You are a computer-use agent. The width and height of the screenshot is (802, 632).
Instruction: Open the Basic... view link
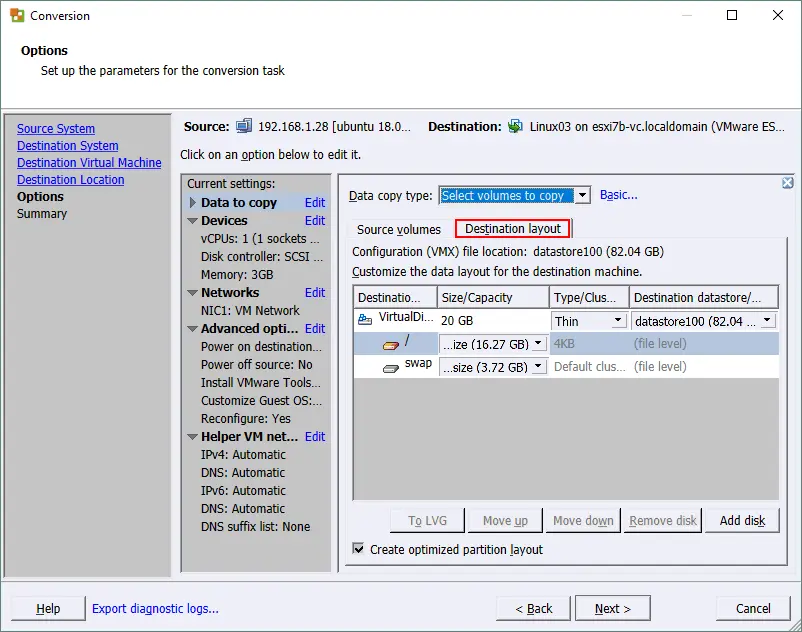coord(618,195)
